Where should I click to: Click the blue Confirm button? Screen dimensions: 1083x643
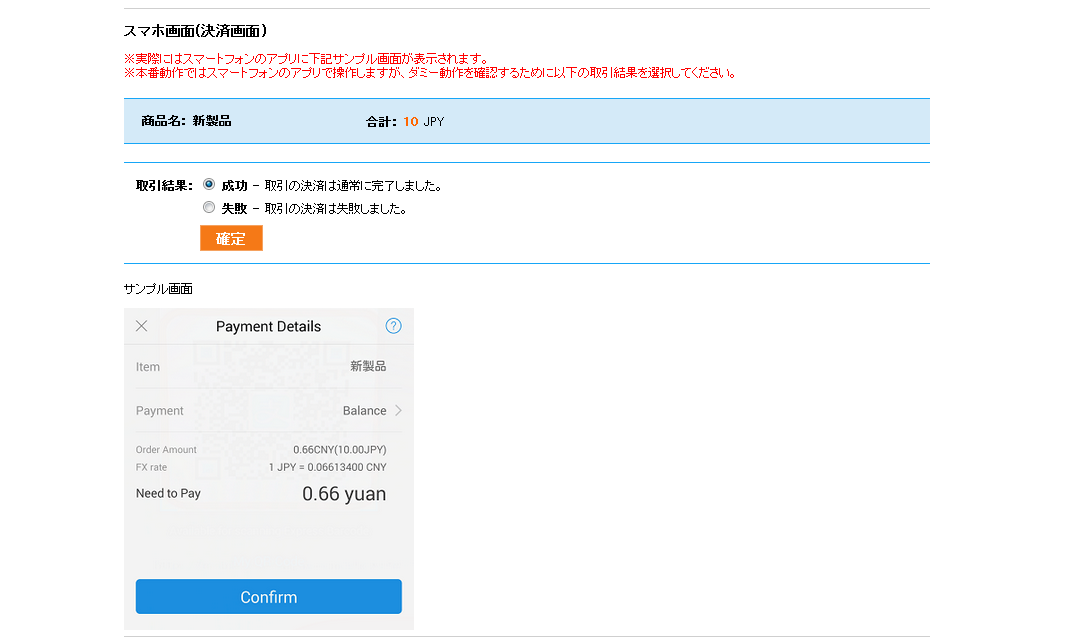pos(269,597)
